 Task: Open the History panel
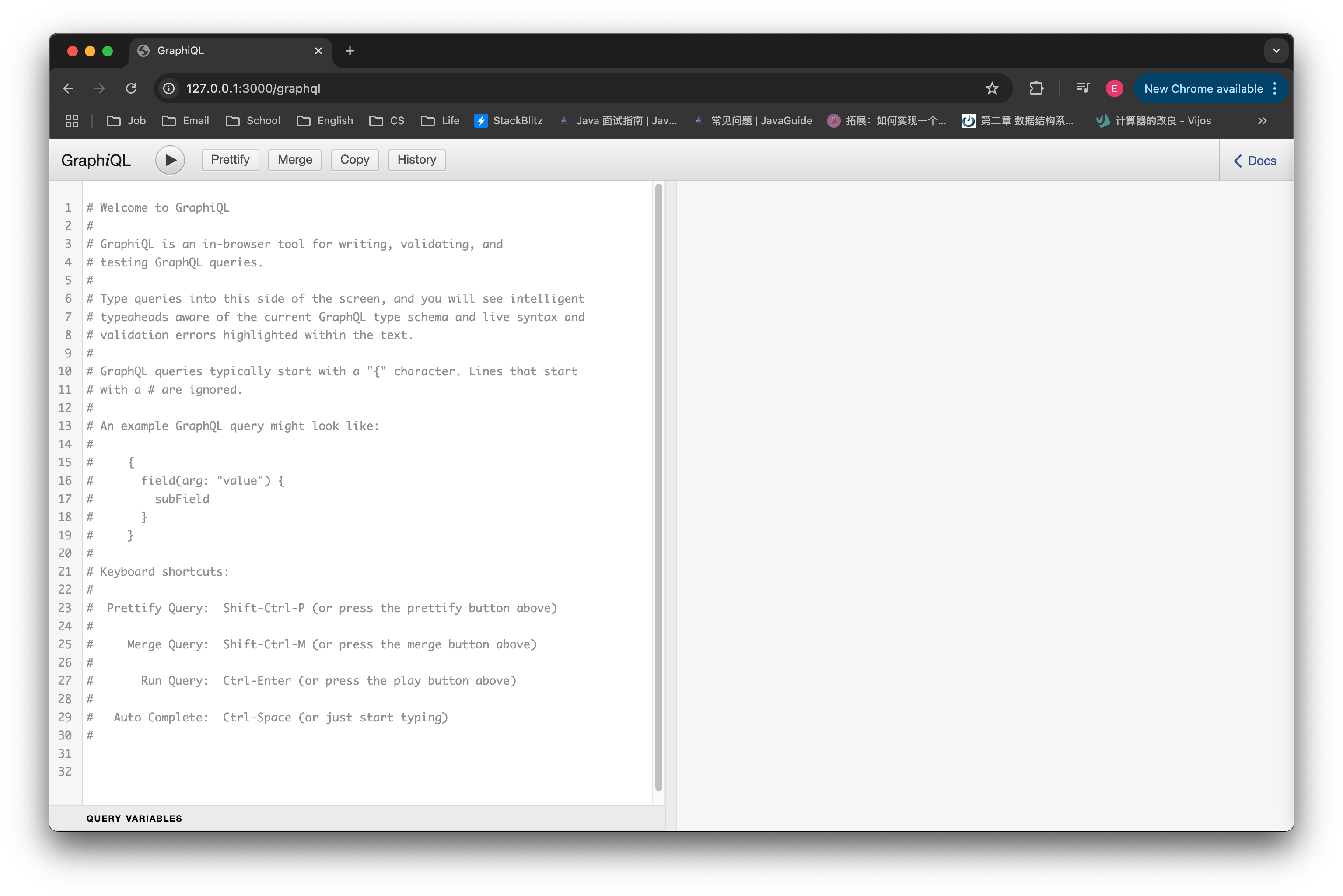[x=416, y=160]
